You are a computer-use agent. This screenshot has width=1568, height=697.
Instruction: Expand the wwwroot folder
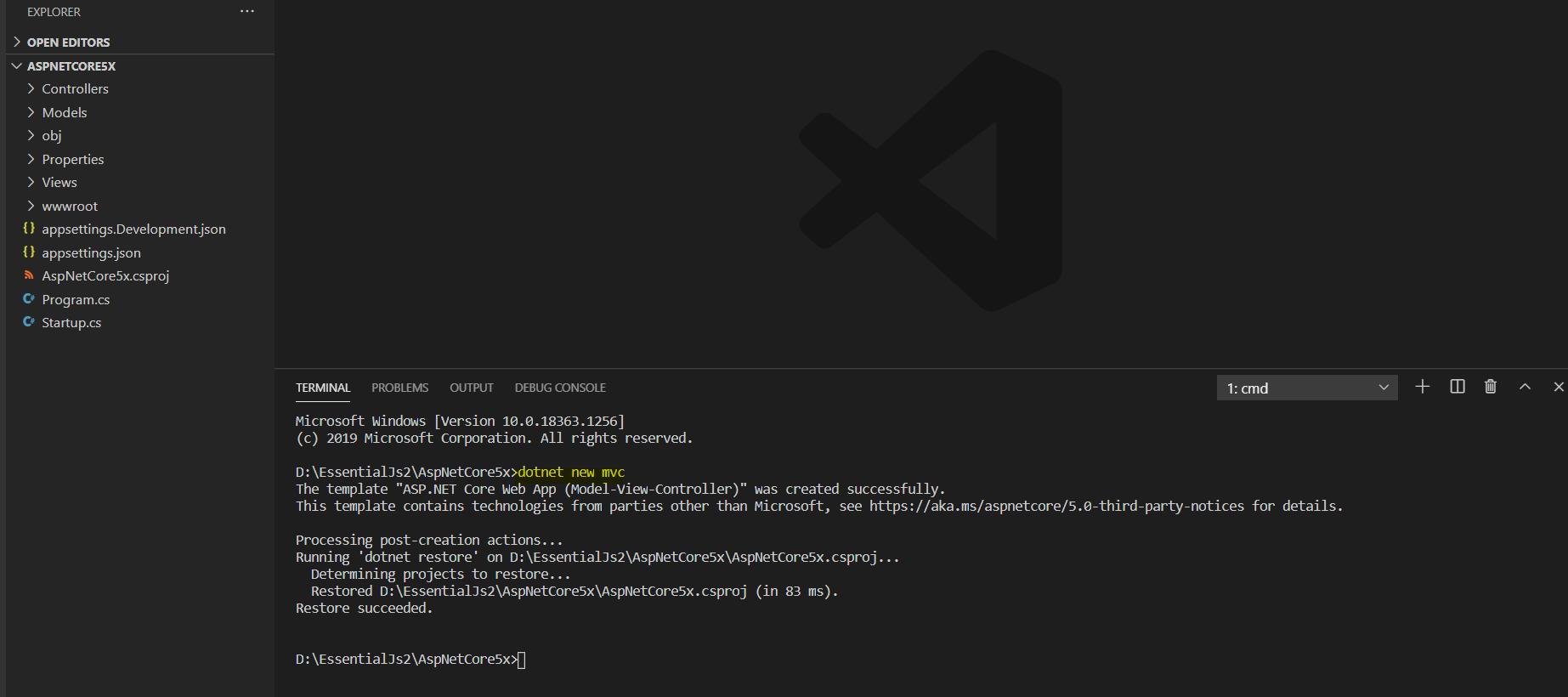click(70, 206)
